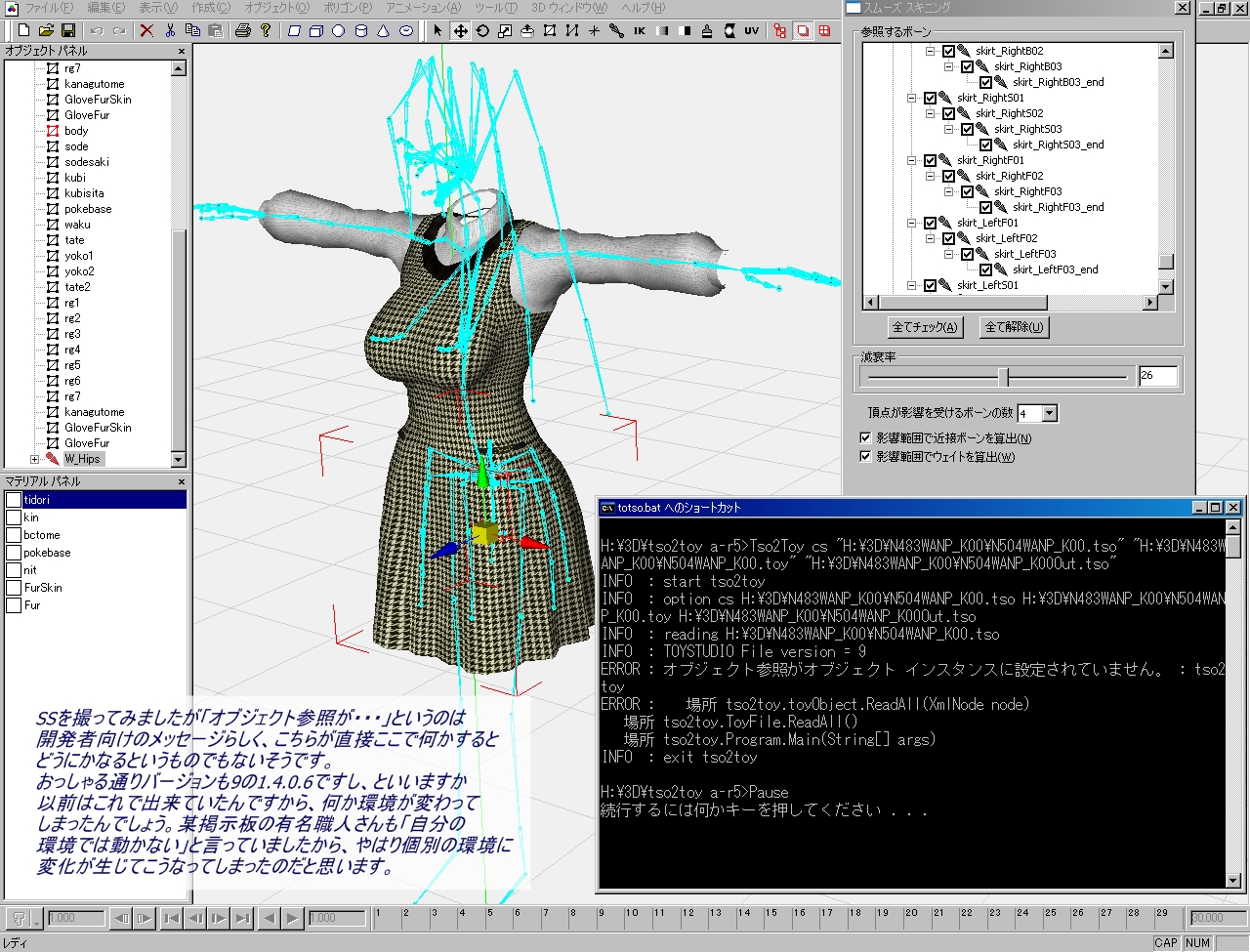This screenshot has width=1250, height=952.
Task: Toggle 影響範囲でウェイトを算出 checkbox
Action: 865,456
